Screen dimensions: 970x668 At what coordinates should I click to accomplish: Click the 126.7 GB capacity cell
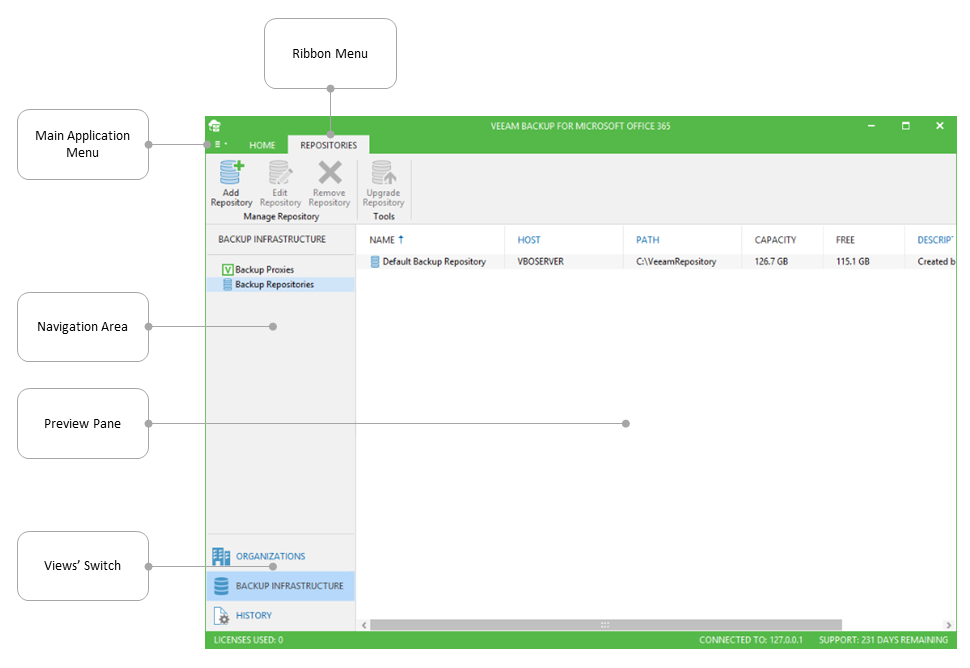point(771,262)
